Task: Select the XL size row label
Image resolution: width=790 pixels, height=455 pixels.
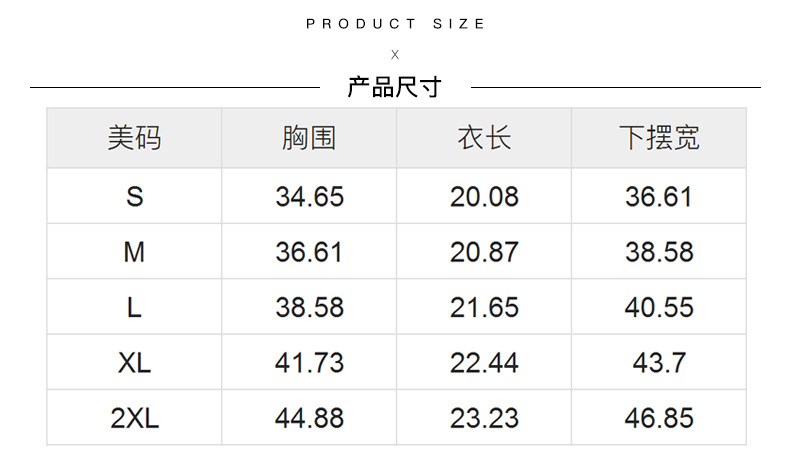Action: click(x=134, y=363)
